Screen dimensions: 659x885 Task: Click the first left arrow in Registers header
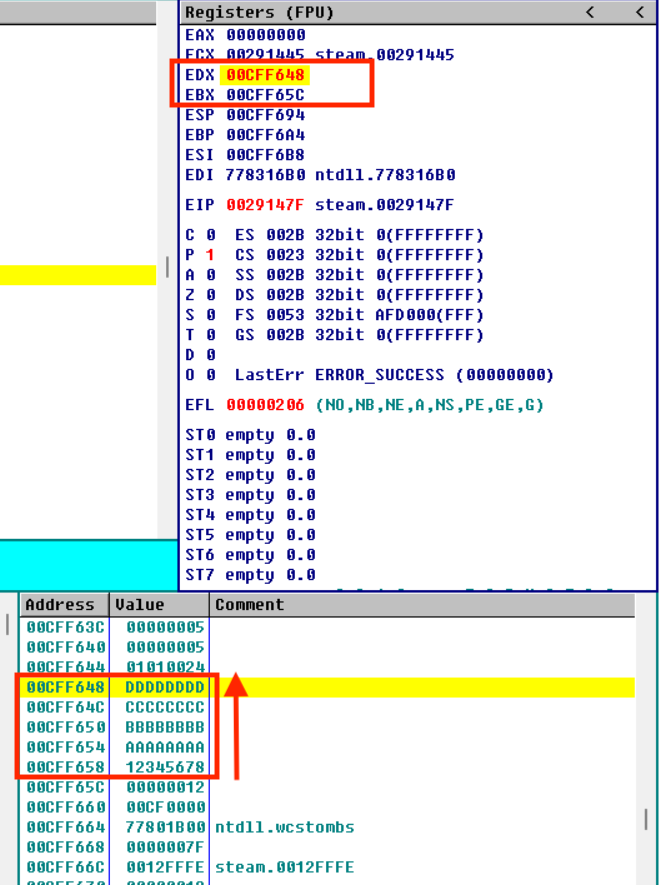point(590,12)
